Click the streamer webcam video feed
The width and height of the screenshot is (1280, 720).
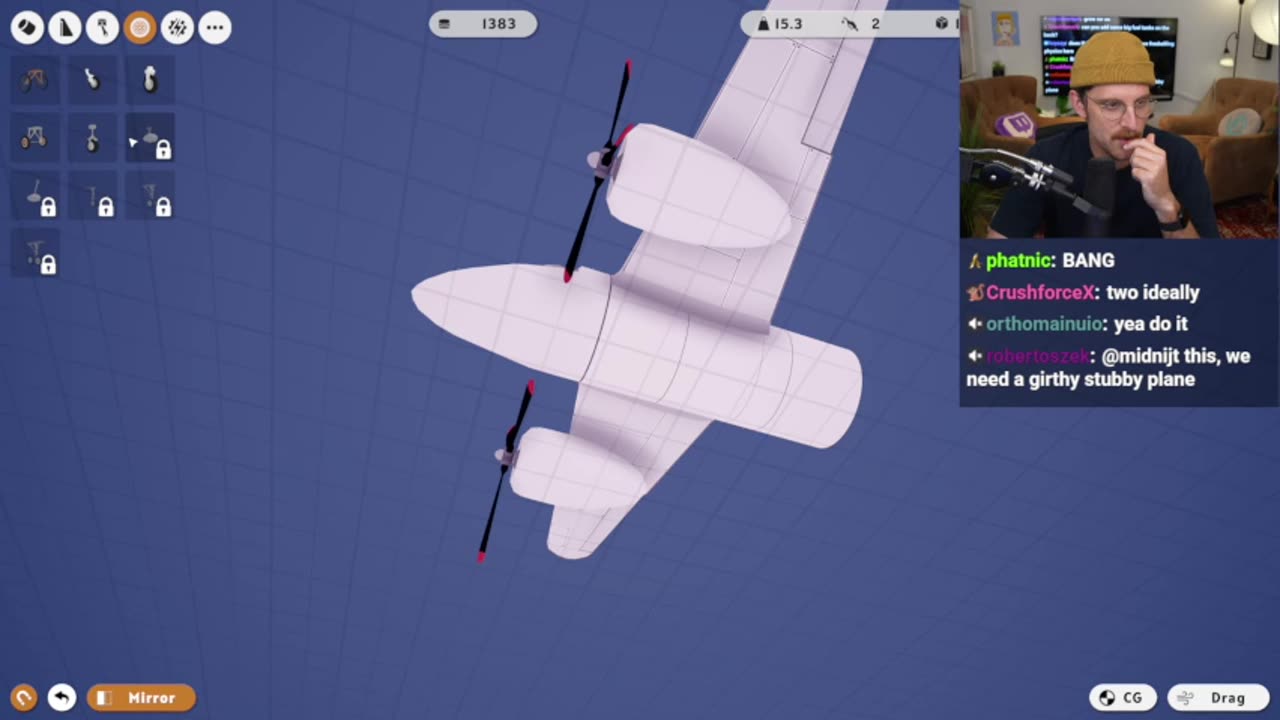pos(1119,119)
